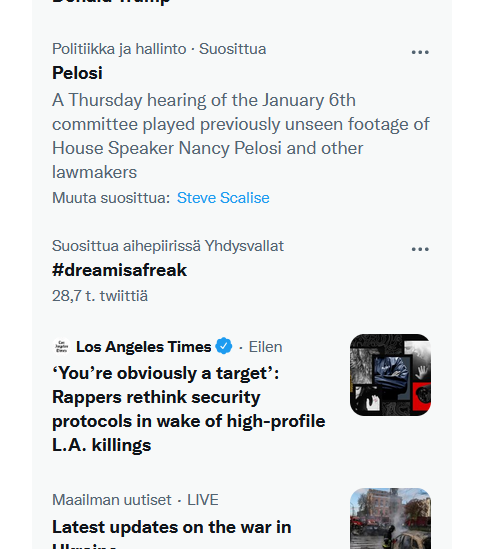Viewport: 477px width, 549px height.
Task: Click the Politiikka ja hallinto category label
Action: pyautogui.click(x=119, y=49)
